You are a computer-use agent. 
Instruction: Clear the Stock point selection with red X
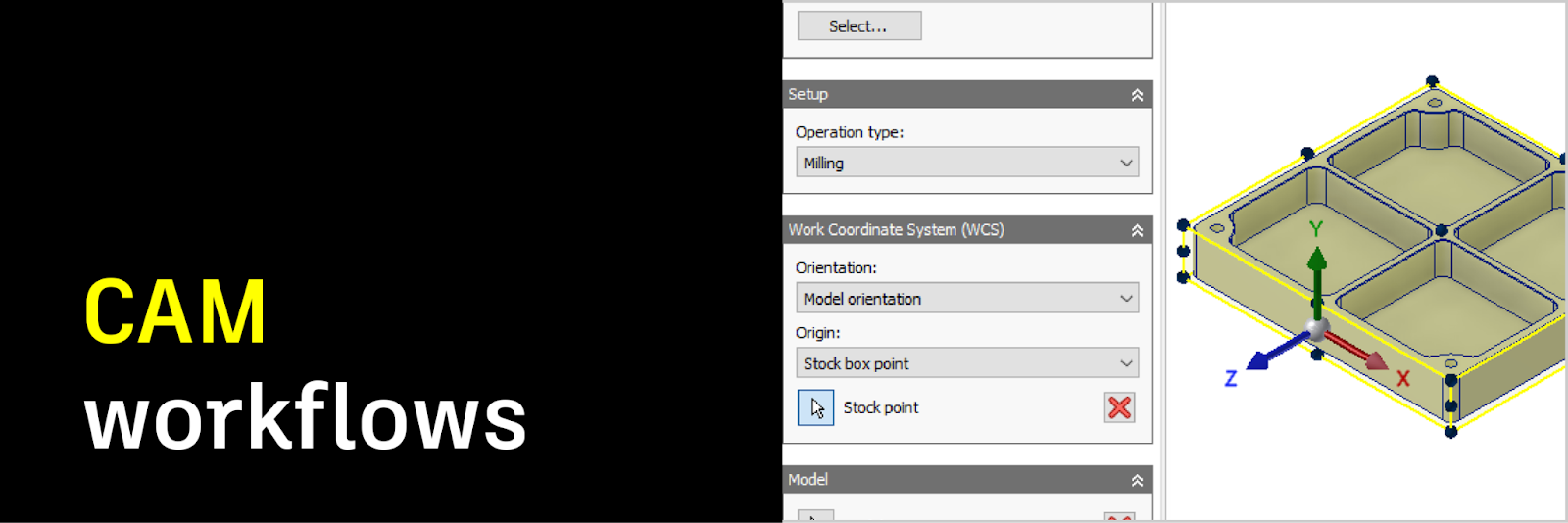click(x=1119, y=407)
